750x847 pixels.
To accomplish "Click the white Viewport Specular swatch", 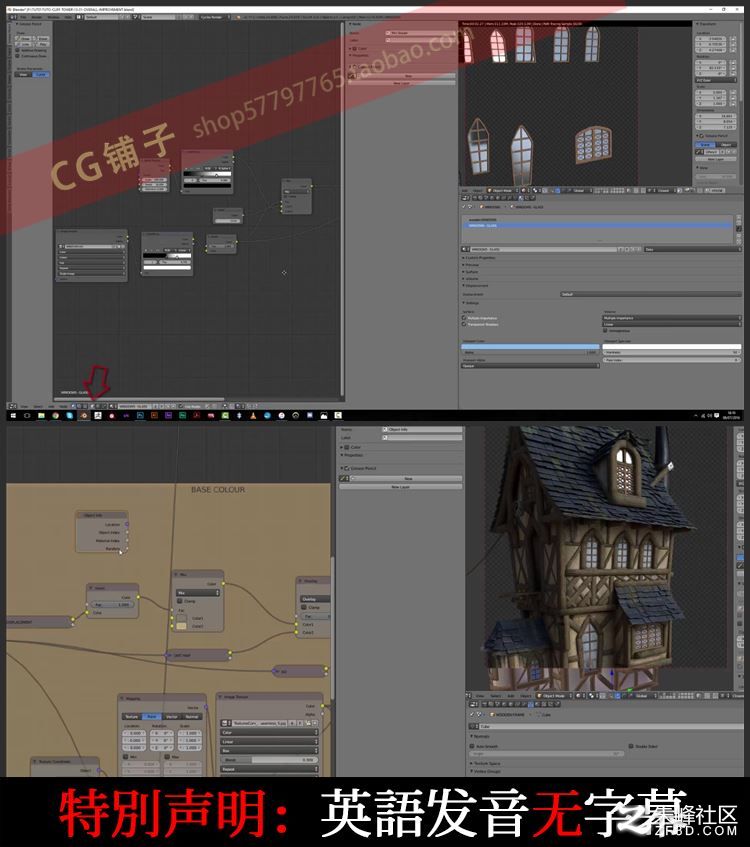I will pos(672,346).
